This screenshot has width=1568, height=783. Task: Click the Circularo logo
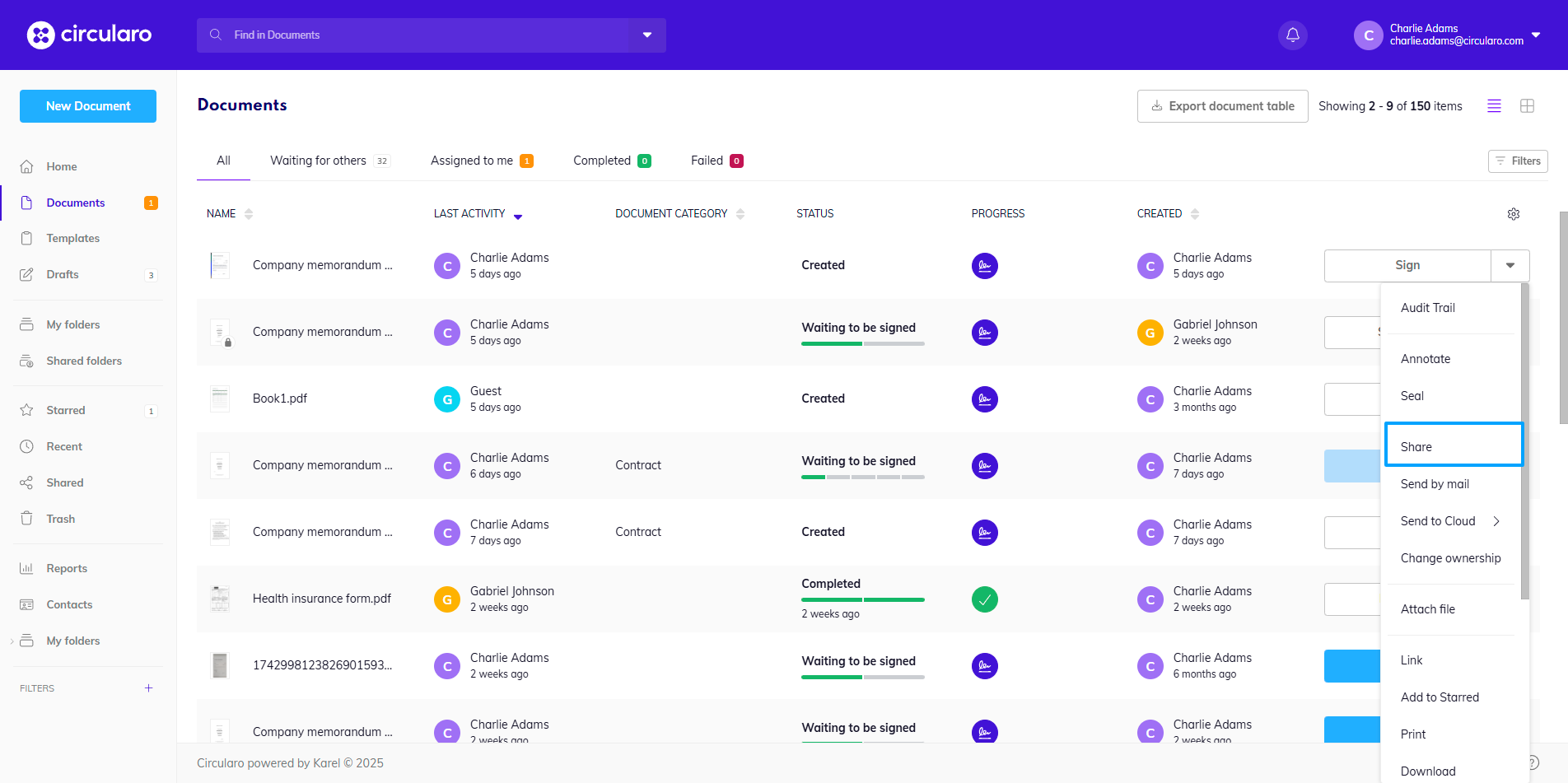[89, 35]
